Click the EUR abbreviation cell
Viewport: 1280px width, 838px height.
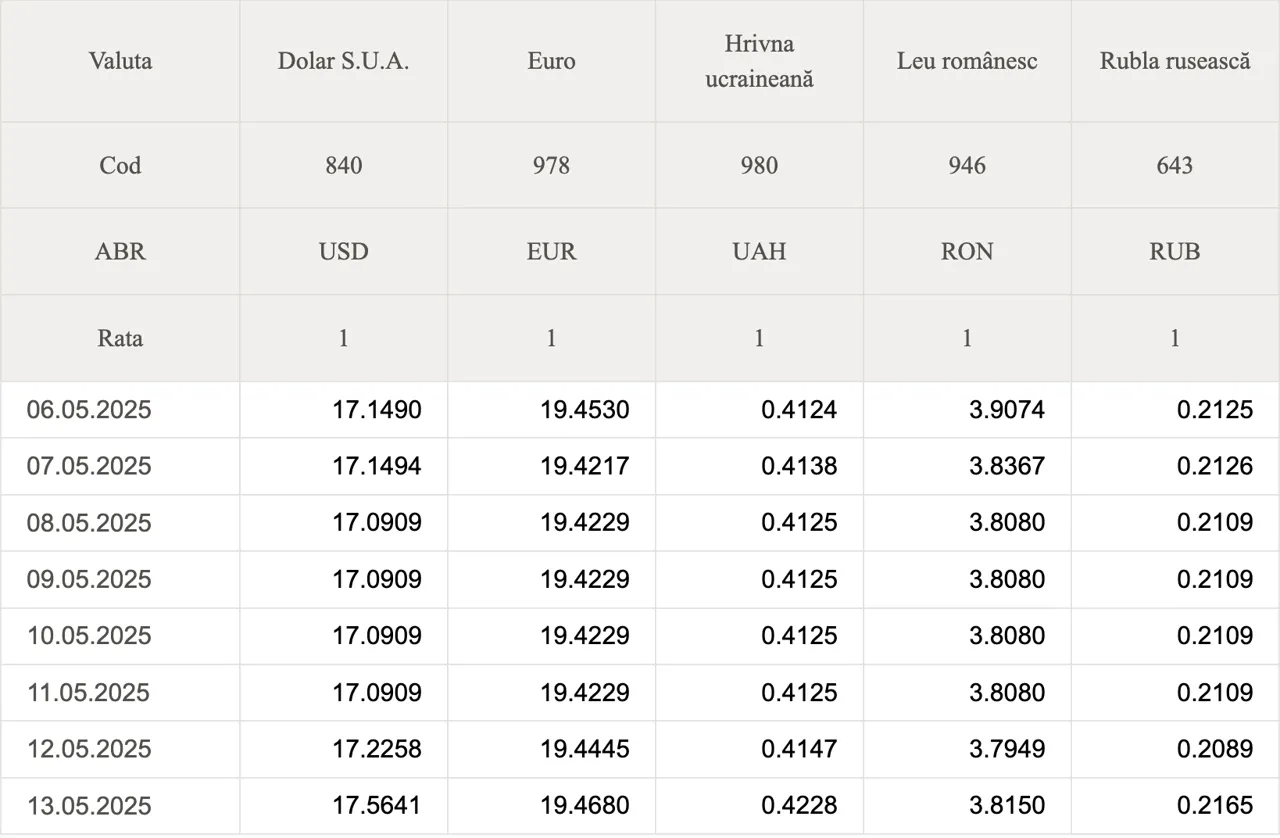552,251
